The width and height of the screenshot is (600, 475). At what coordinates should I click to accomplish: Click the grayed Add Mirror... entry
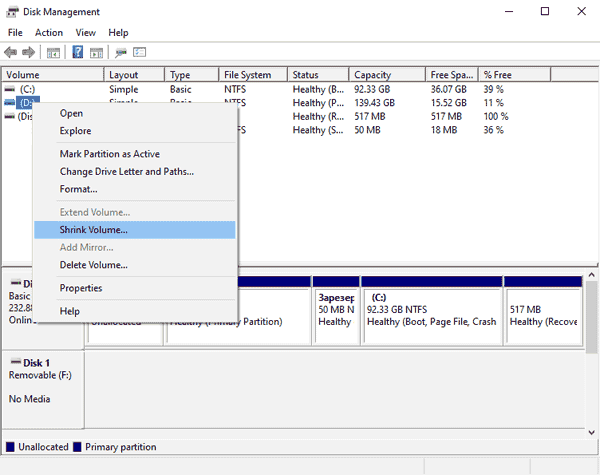point(135,247)
